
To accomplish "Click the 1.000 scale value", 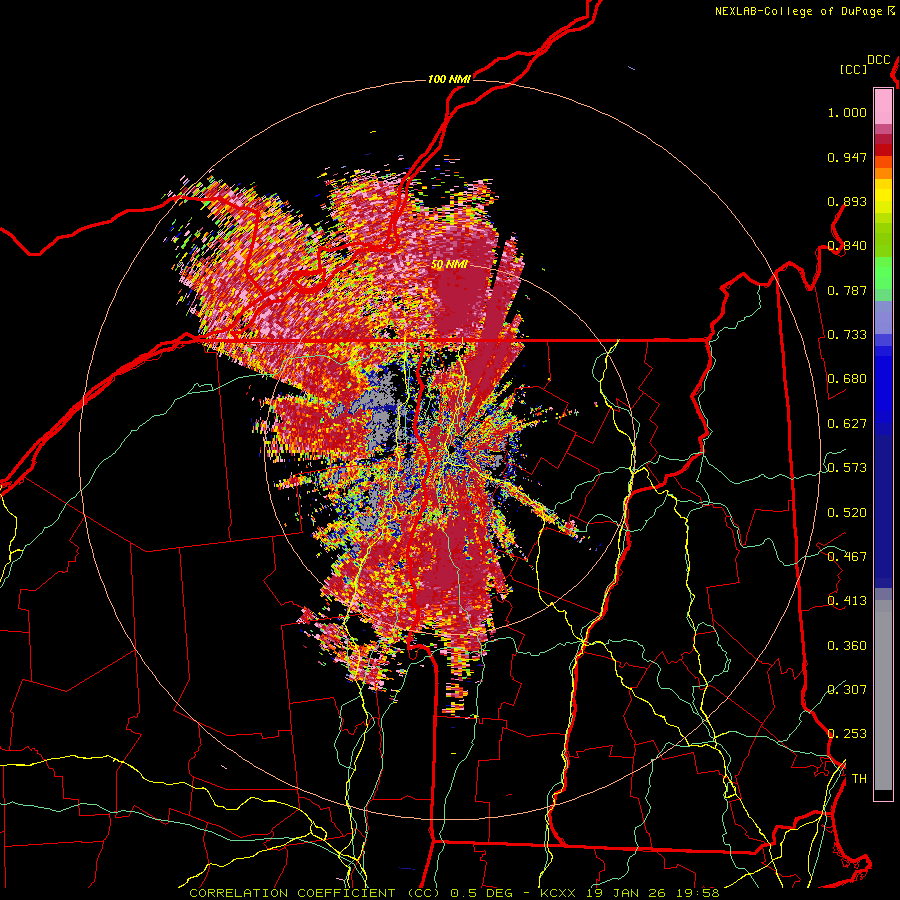I will point(847,113).
